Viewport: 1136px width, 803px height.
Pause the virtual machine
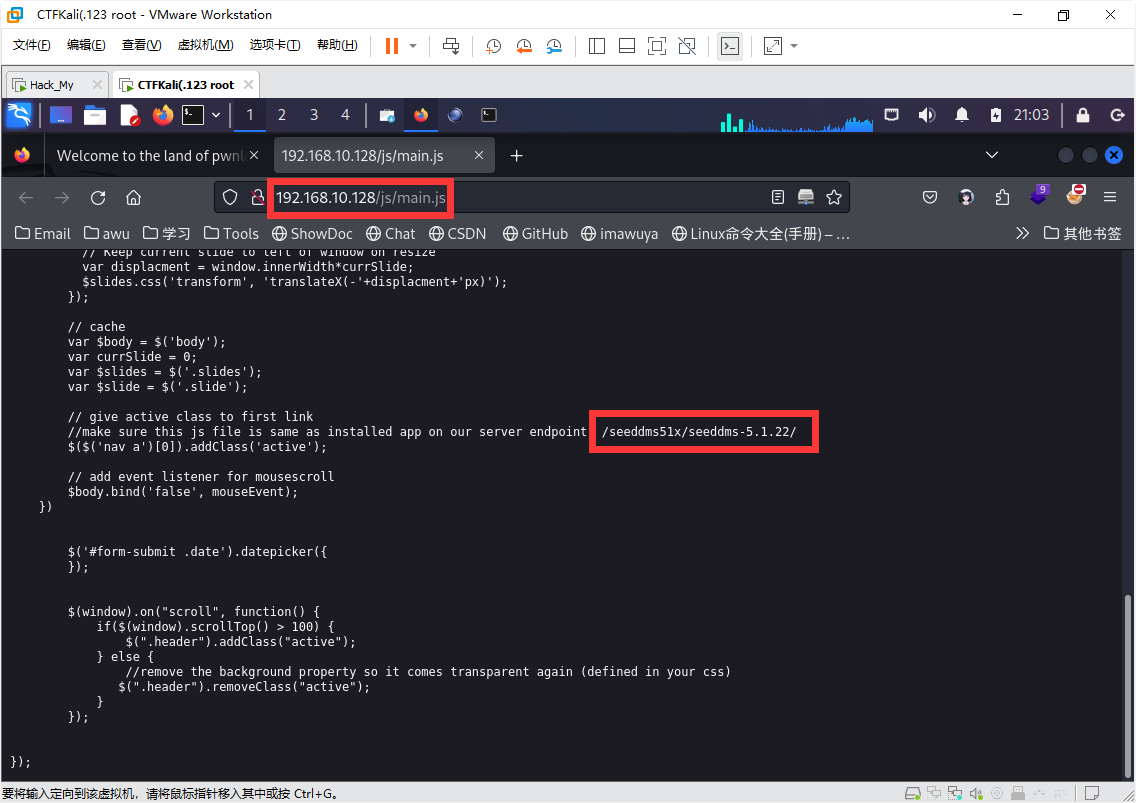tap(392, 46)
